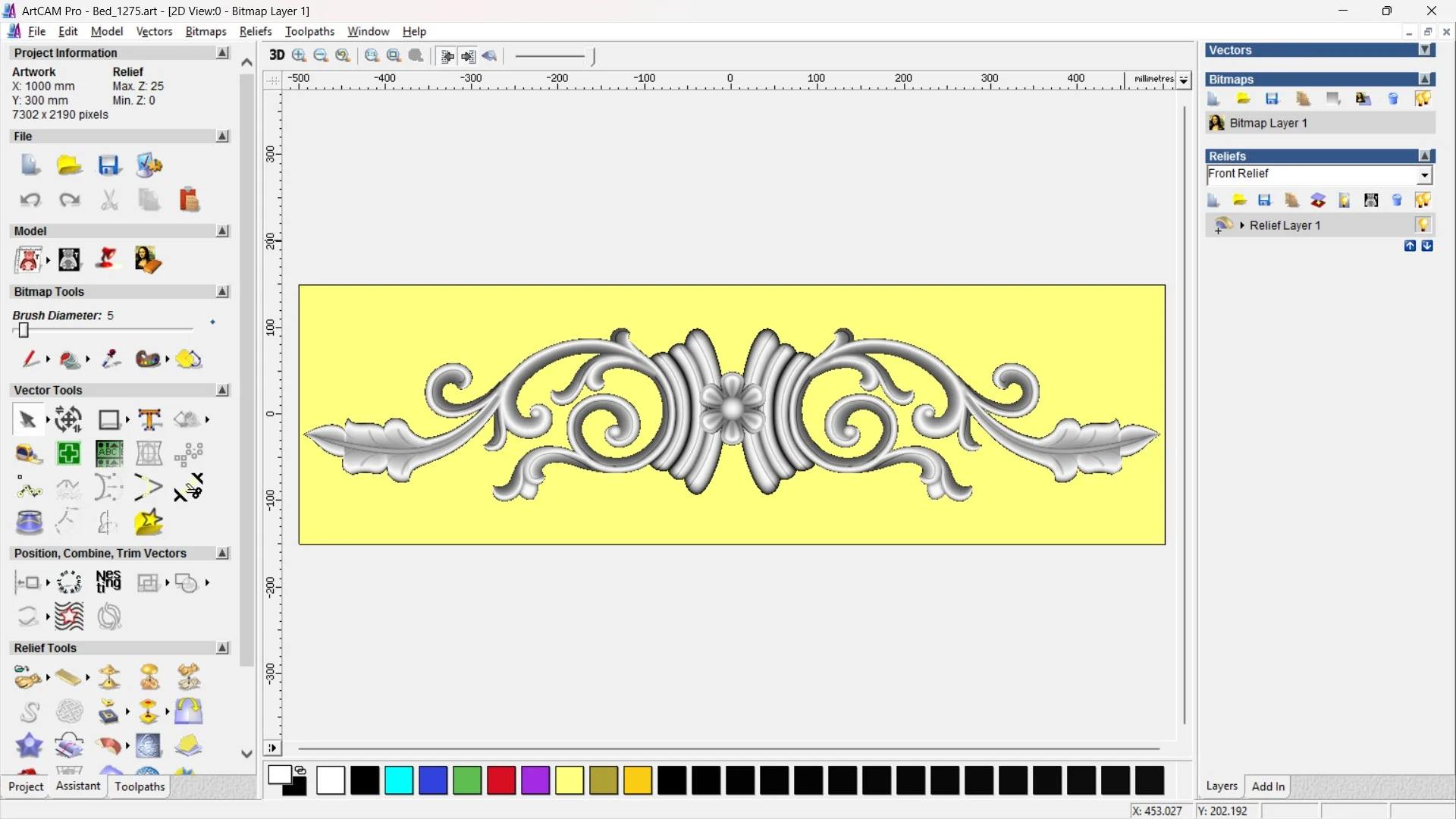Click the 3D view button
1456x819 pixels.
point(277,55)
